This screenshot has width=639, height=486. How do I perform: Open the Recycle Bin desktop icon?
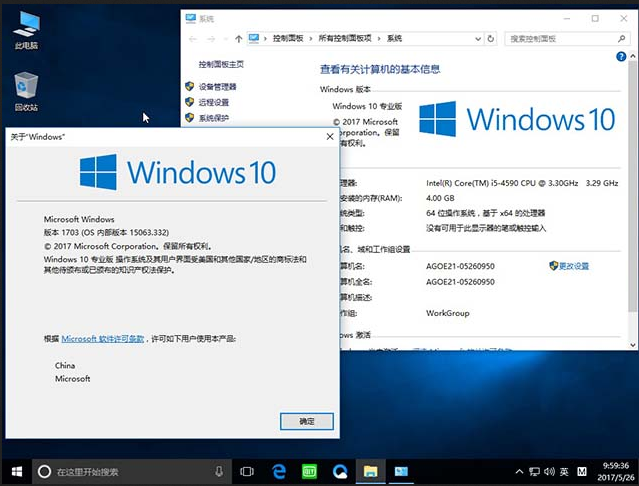click(26, 92)
